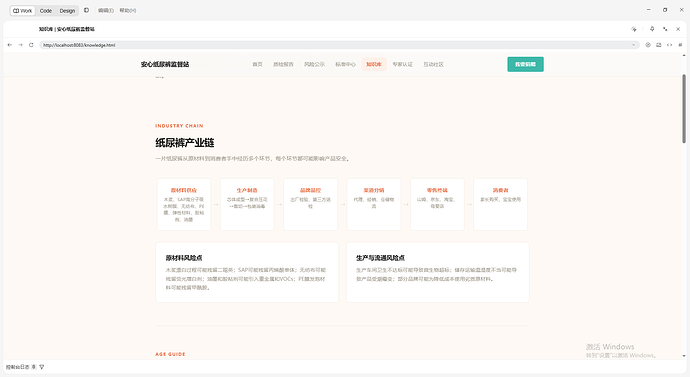This screenshot has width=690, height=377.
Task: Expand the console log filter funnel
Action: pyautogui.click(x=42, y=367)
